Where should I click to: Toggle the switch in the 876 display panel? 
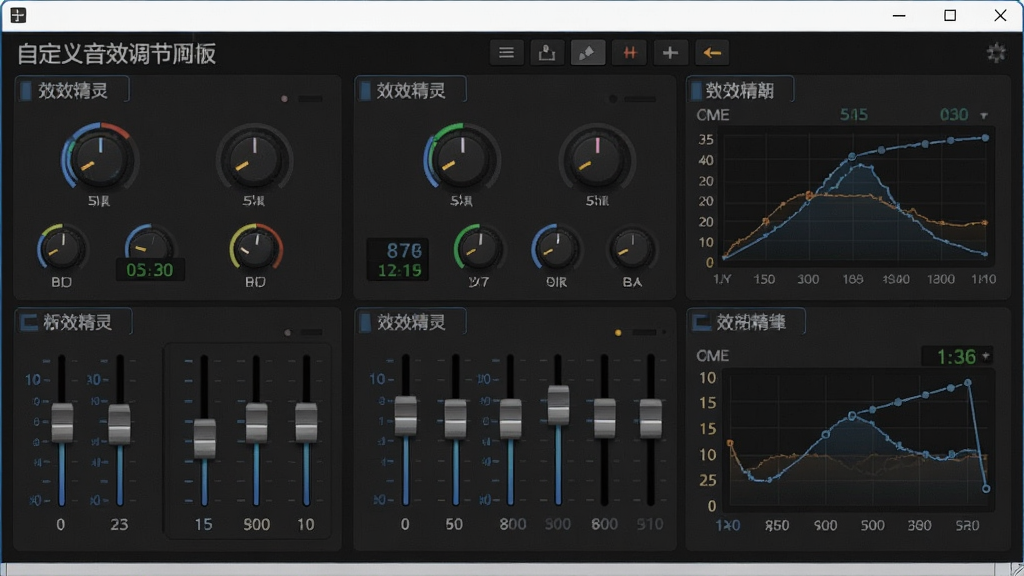639,99
